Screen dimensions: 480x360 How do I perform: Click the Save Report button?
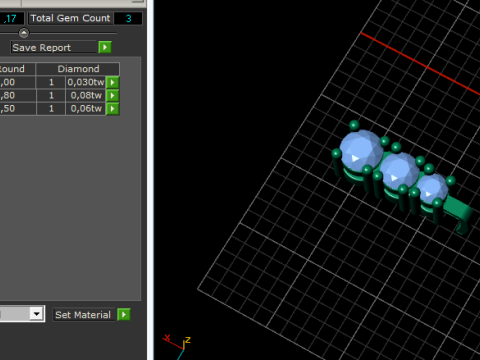pyautogui.click(x=53, y=47)
